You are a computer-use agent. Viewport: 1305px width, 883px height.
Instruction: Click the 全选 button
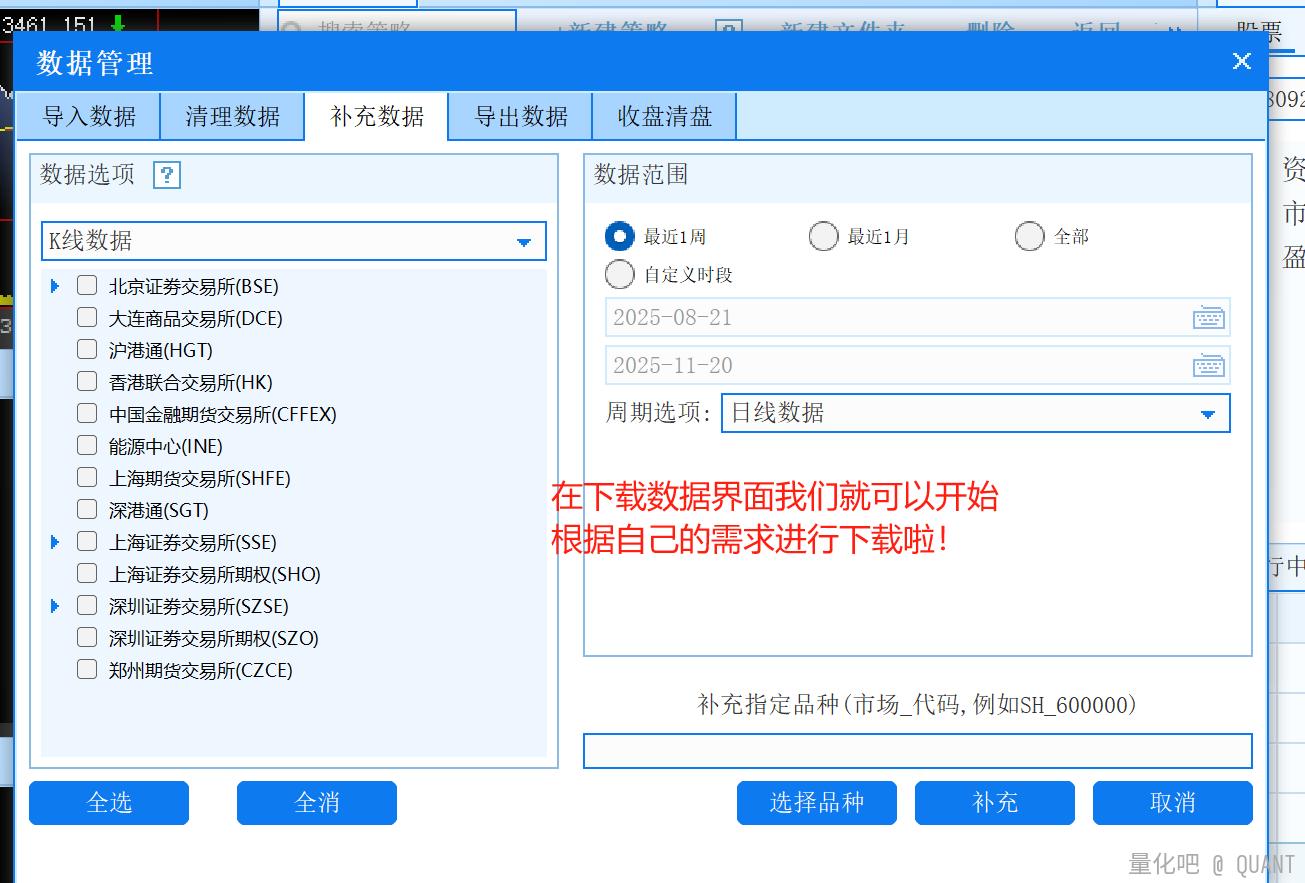click(x=109, y=803)
